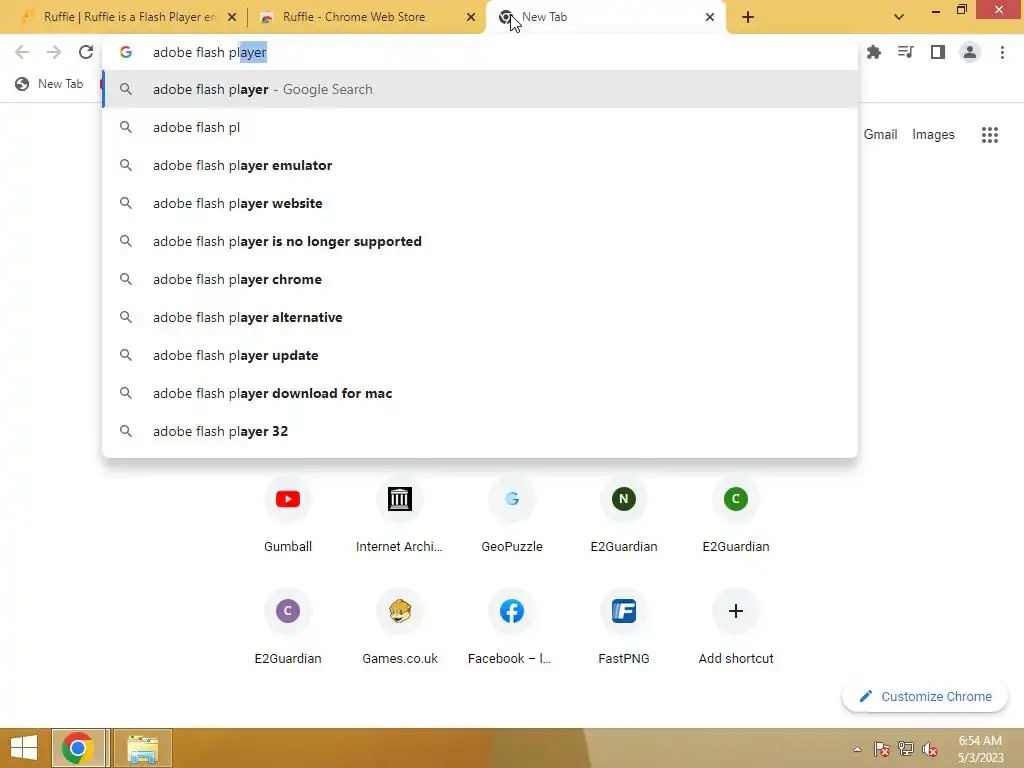Open the Google apps grid

coord(989,135)
